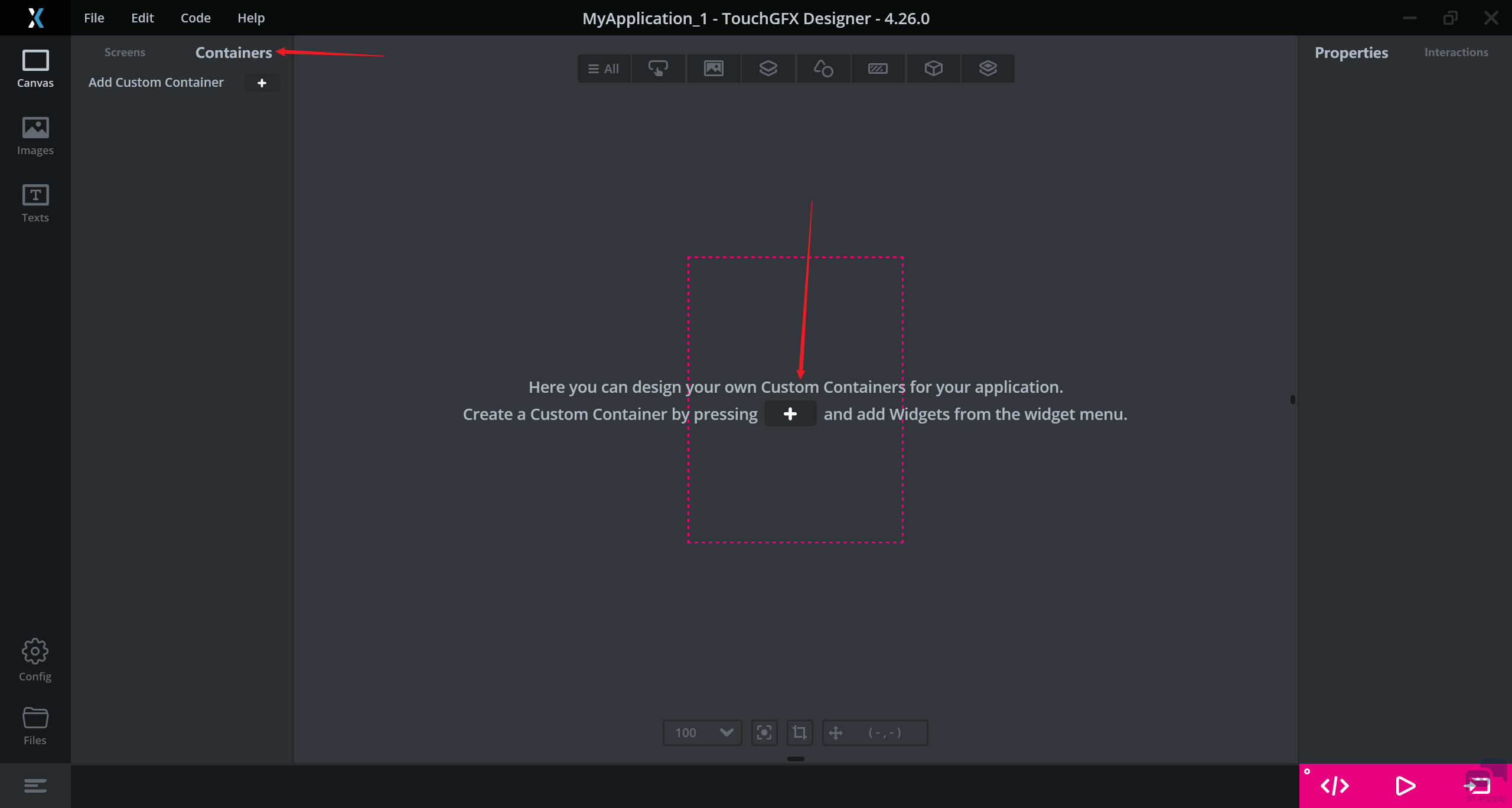Image resolution: width=1512 pixels, height=808 pixels.
Task: Open the Texts sidebar panel
Action: point(35,203)
